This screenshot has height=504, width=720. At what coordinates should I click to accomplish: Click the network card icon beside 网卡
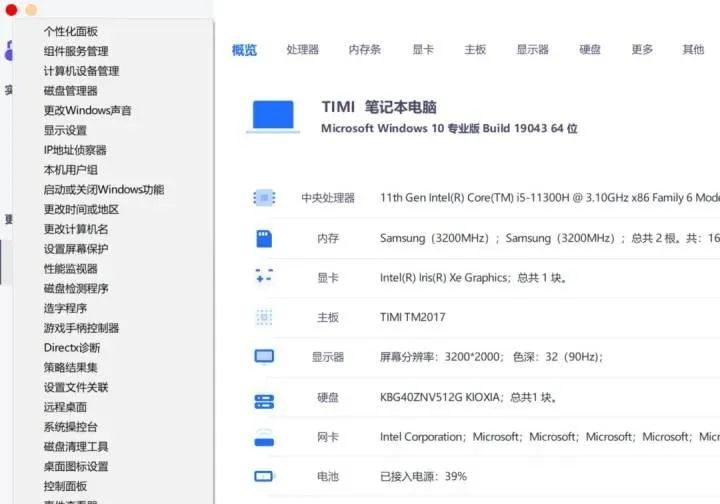[x=264, y=437]
